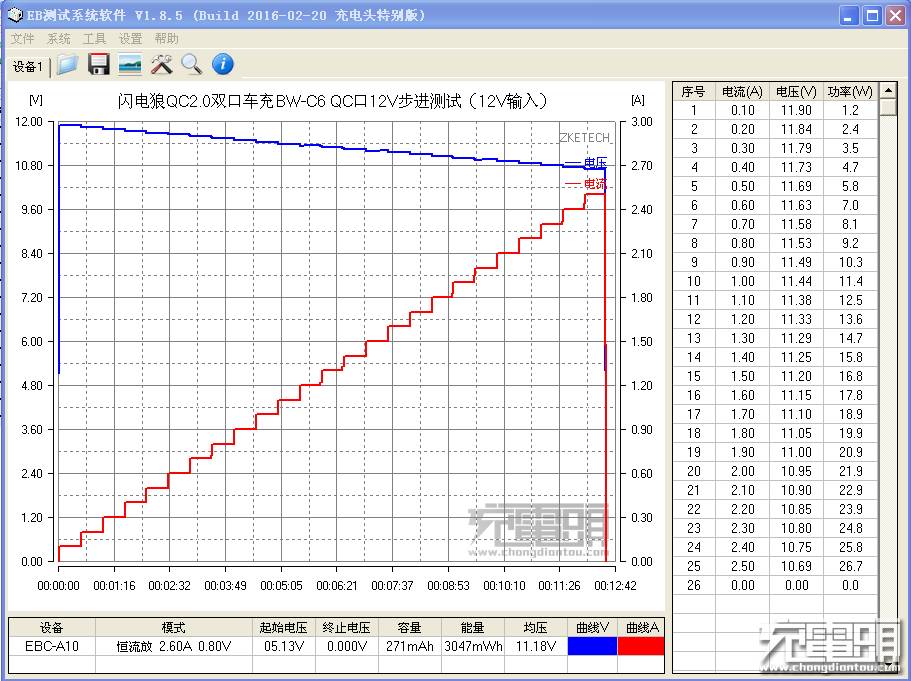
Task: Click the start voltage value 05.13V
Action: point(284,646)
